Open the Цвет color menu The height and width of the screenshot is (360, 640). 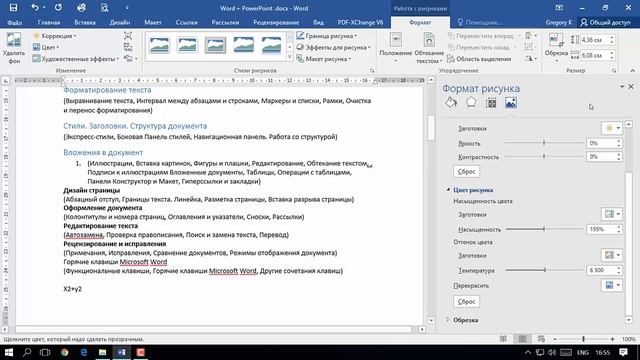[46, 47]
